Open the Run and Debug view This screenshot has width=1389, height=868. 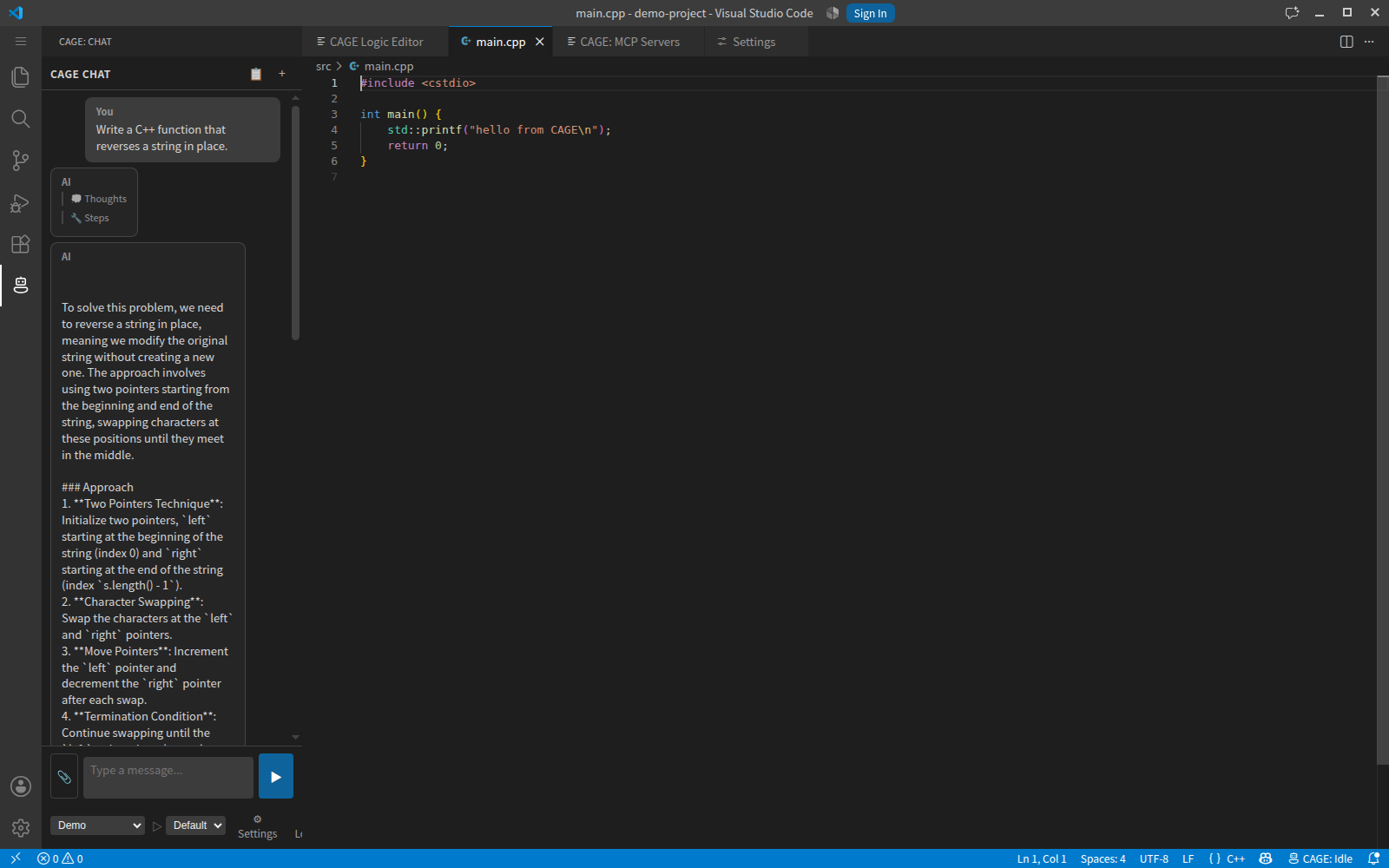[x=21, y=202]
